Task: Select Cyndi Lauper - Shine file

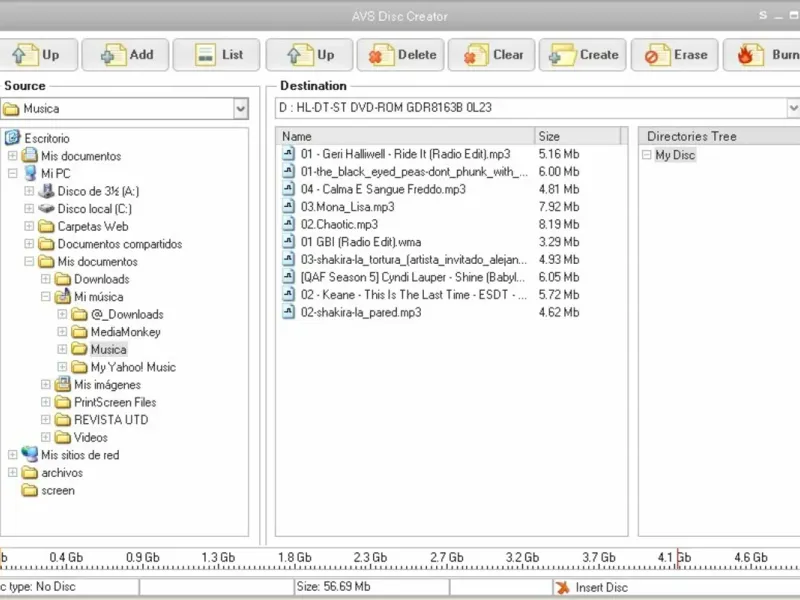Action: (x=413, y=277)
